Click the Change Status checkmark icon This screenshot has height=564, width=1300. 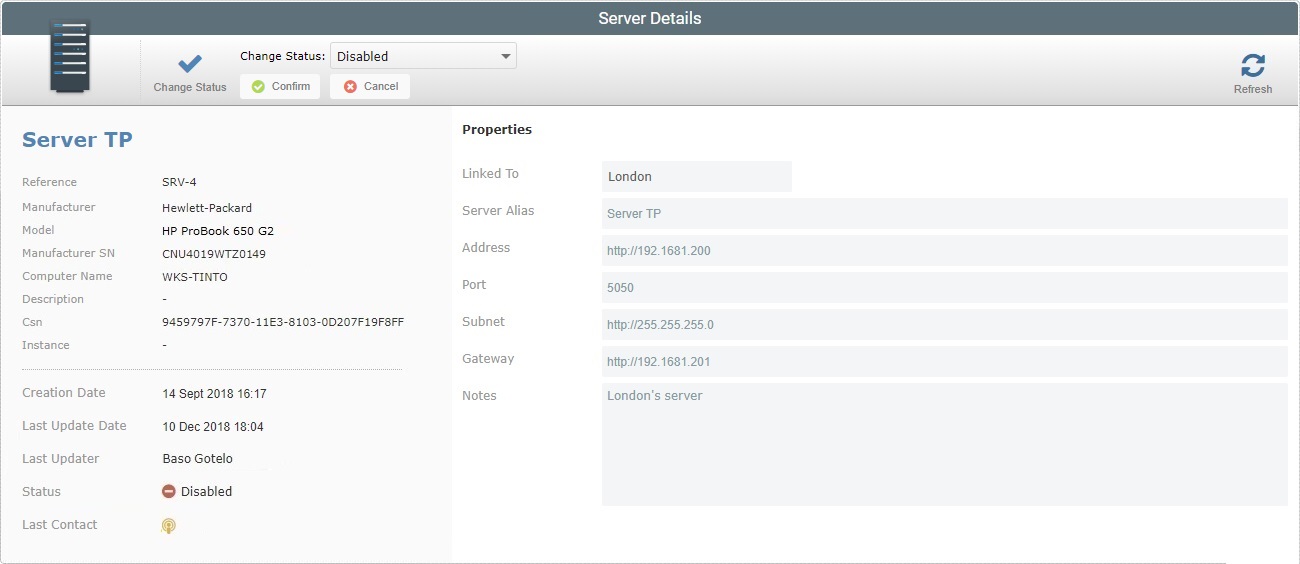pos(190,64)
